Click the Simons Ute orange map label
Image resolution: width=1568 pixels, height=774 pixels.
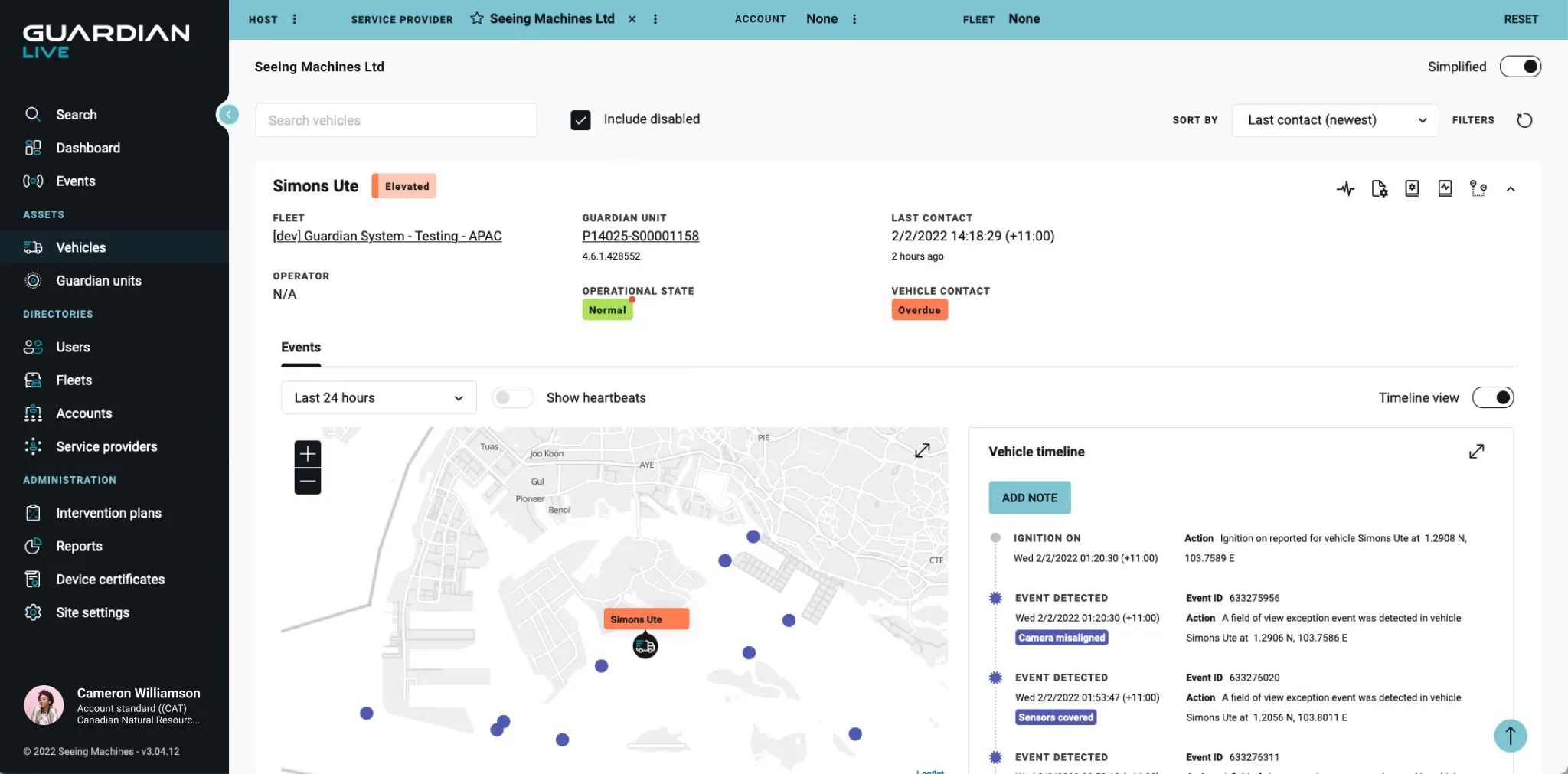coord(646,619)
